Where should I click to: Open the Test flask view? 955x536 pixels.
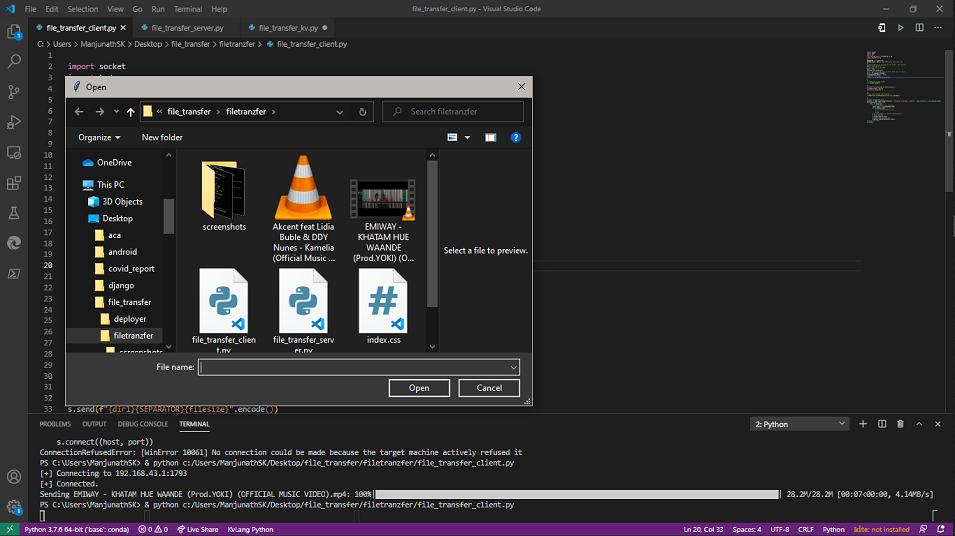[14, 213]
